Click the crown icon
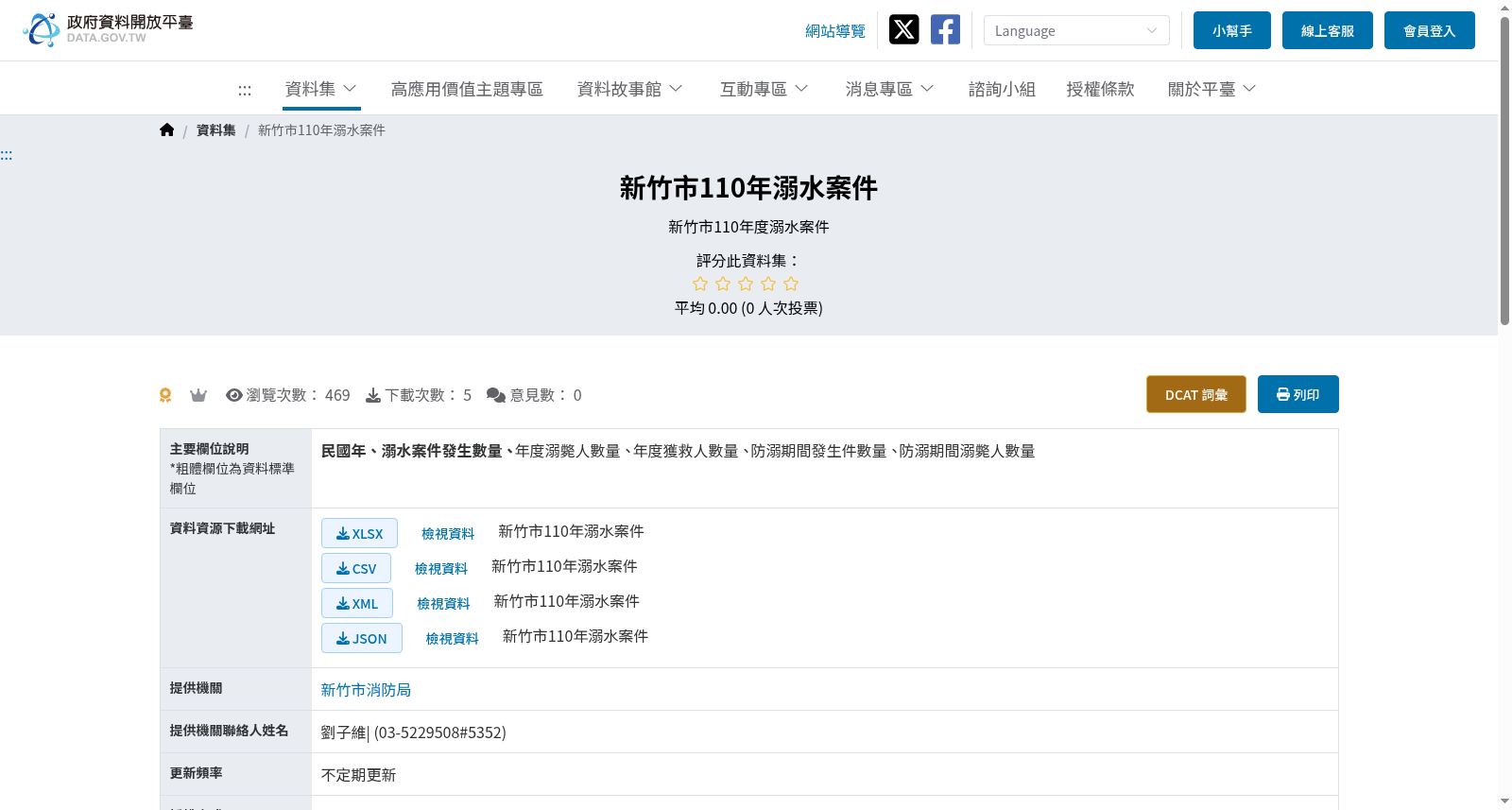 click(x=198, y=395)
